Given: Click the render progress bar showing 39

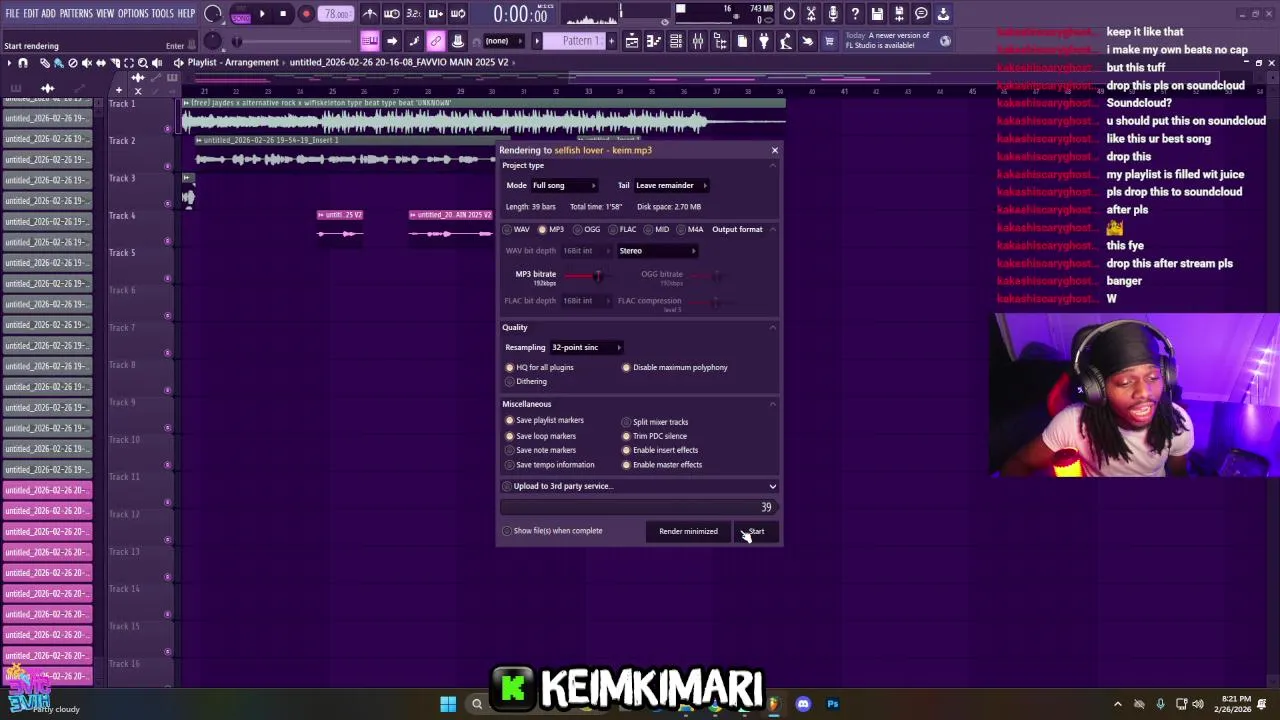Looking at the screenshot, I should point(638,507).
